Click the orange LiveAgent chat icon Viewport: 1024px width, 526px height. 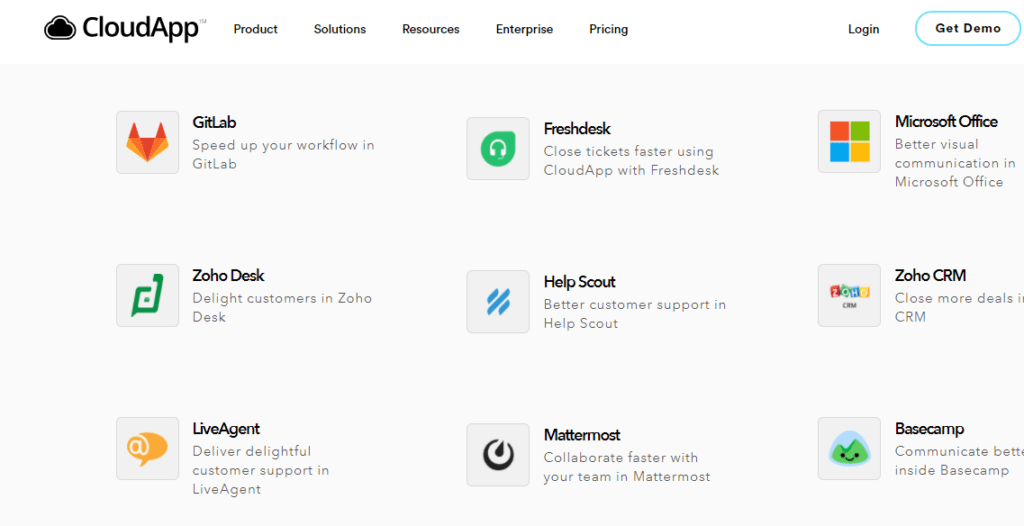pos(148,449)
